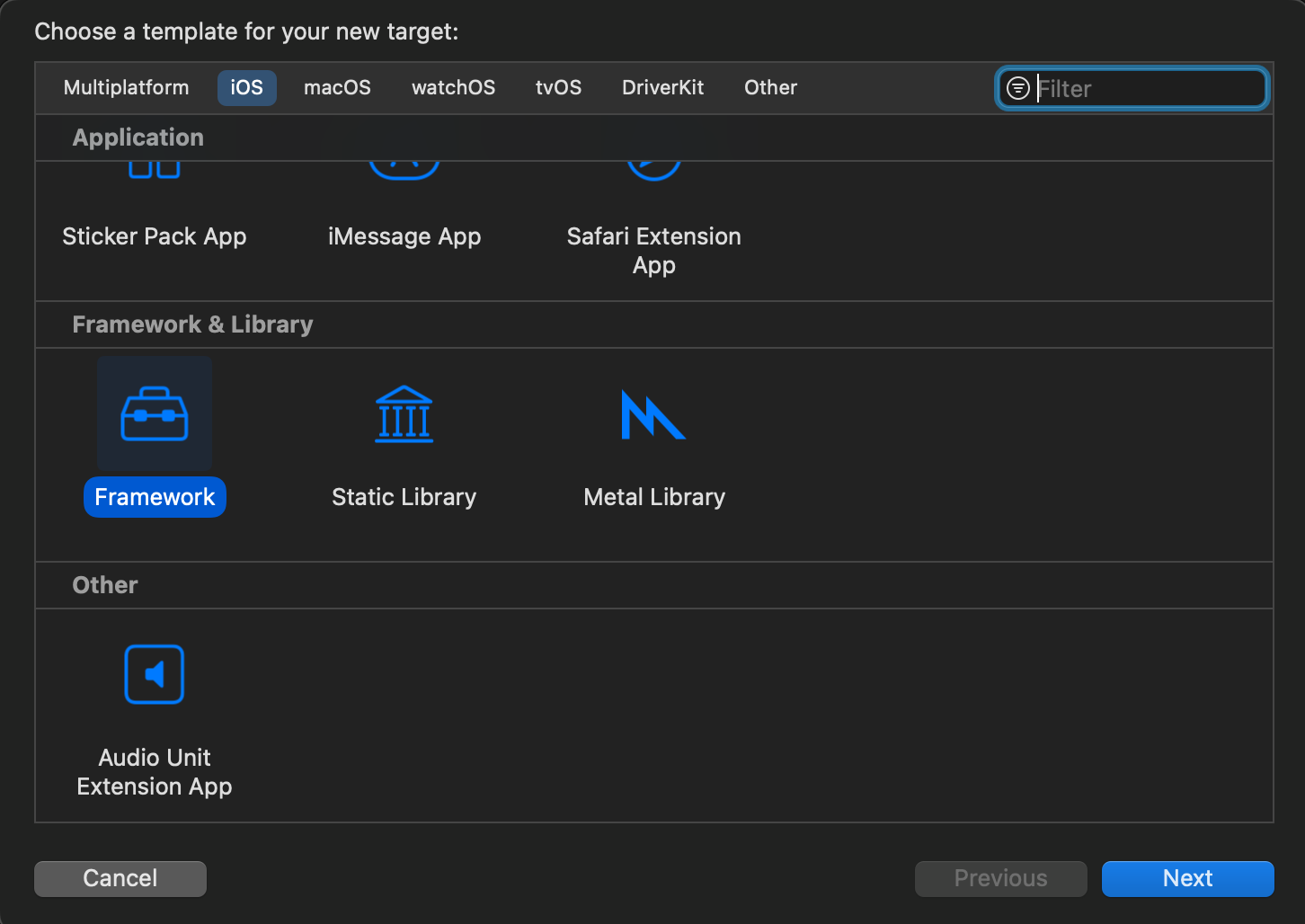Switch to the Multiplatform tab
The width and height of the screenshot is (1305, 924).
coord(127,88)
